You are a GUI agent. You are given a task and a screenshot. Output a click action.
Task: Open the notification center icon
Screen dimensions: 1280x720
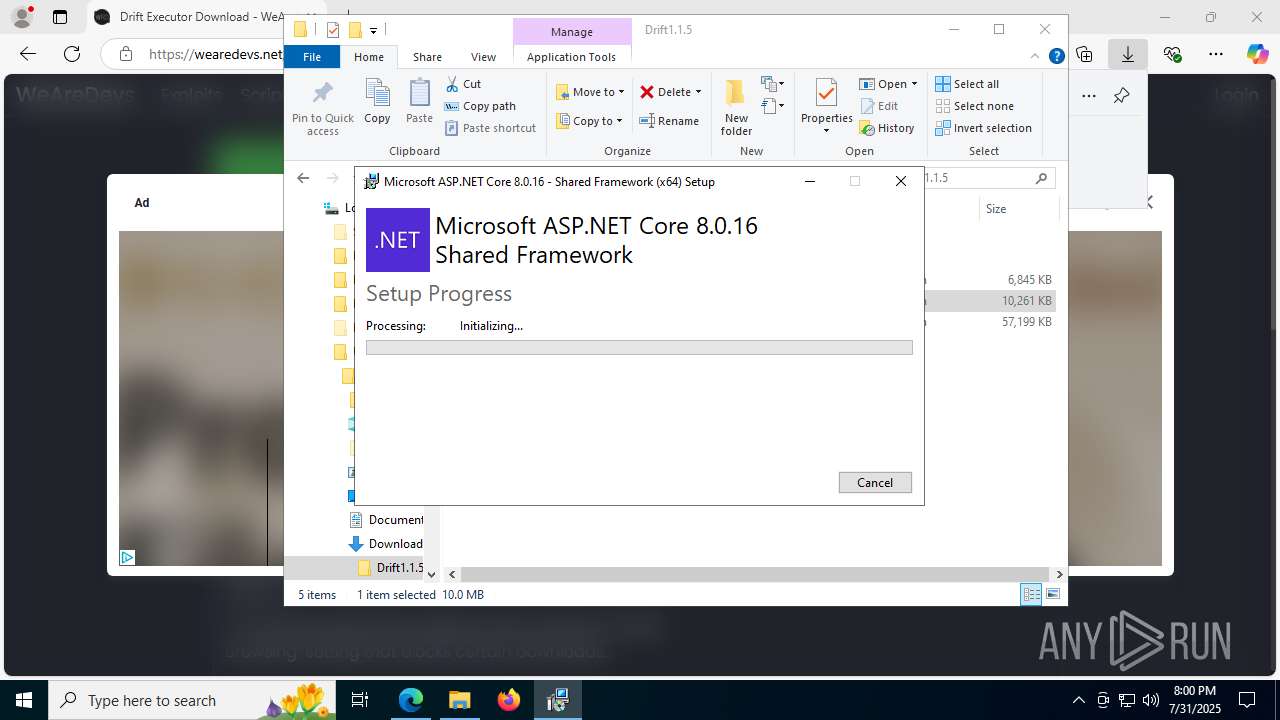coord(1247,700)
